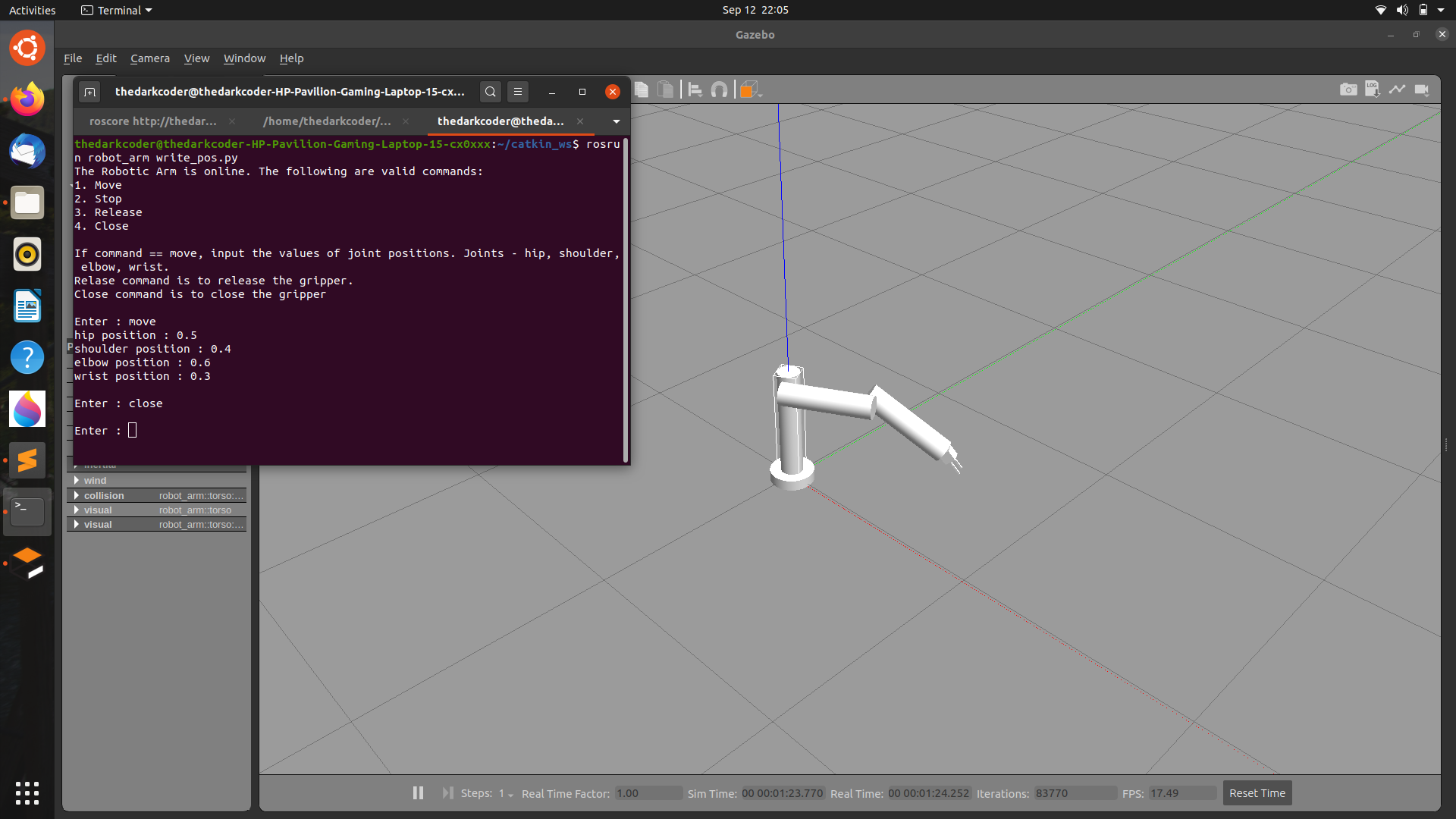Click the video record icon
The image size is (1456, 819).
click(1422, 89)
